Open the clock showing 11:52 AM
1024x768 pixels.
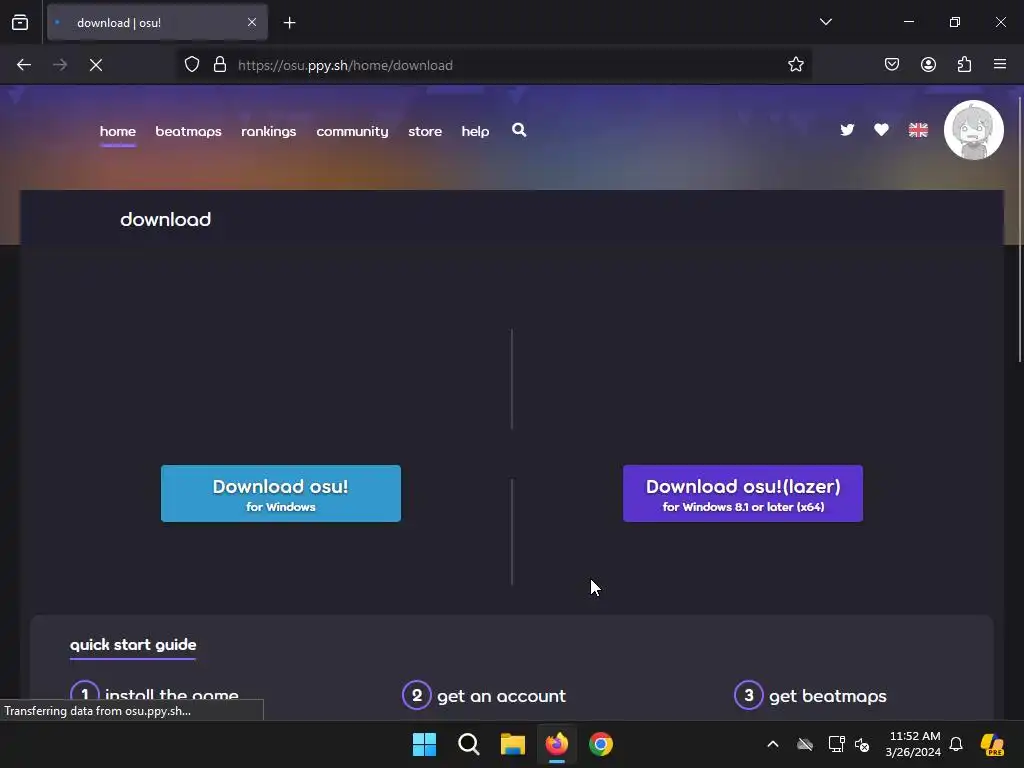pyautogui.click(x=914, y=744)
